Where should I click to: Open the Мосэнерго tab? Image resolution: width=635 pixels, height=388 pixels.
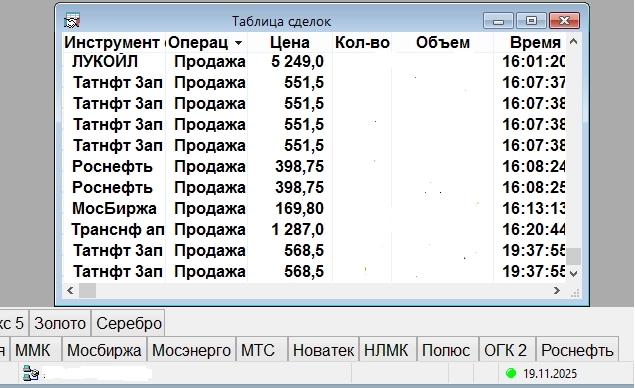pos(191,350)
